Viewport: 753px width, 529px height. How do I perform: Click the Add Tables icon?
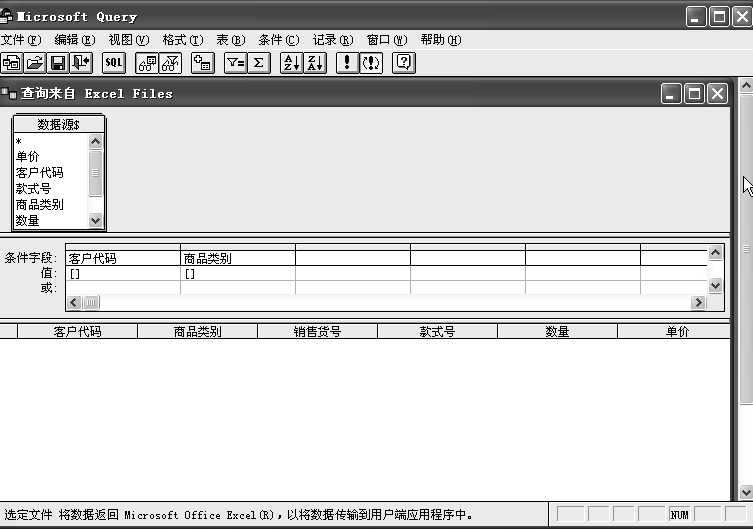(x=203, y=63)
